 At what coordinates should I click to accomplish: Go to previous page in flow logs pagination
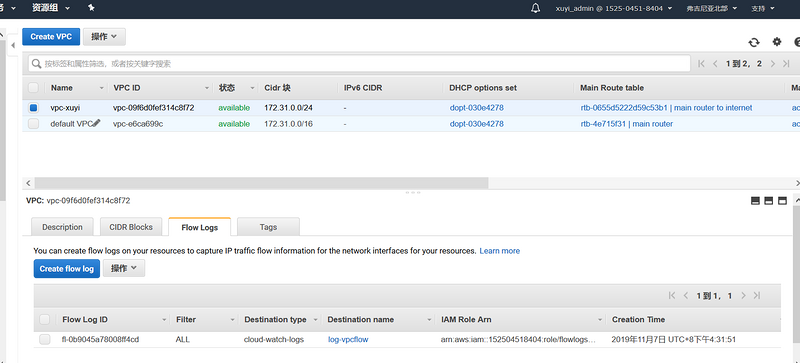point(686,296)
